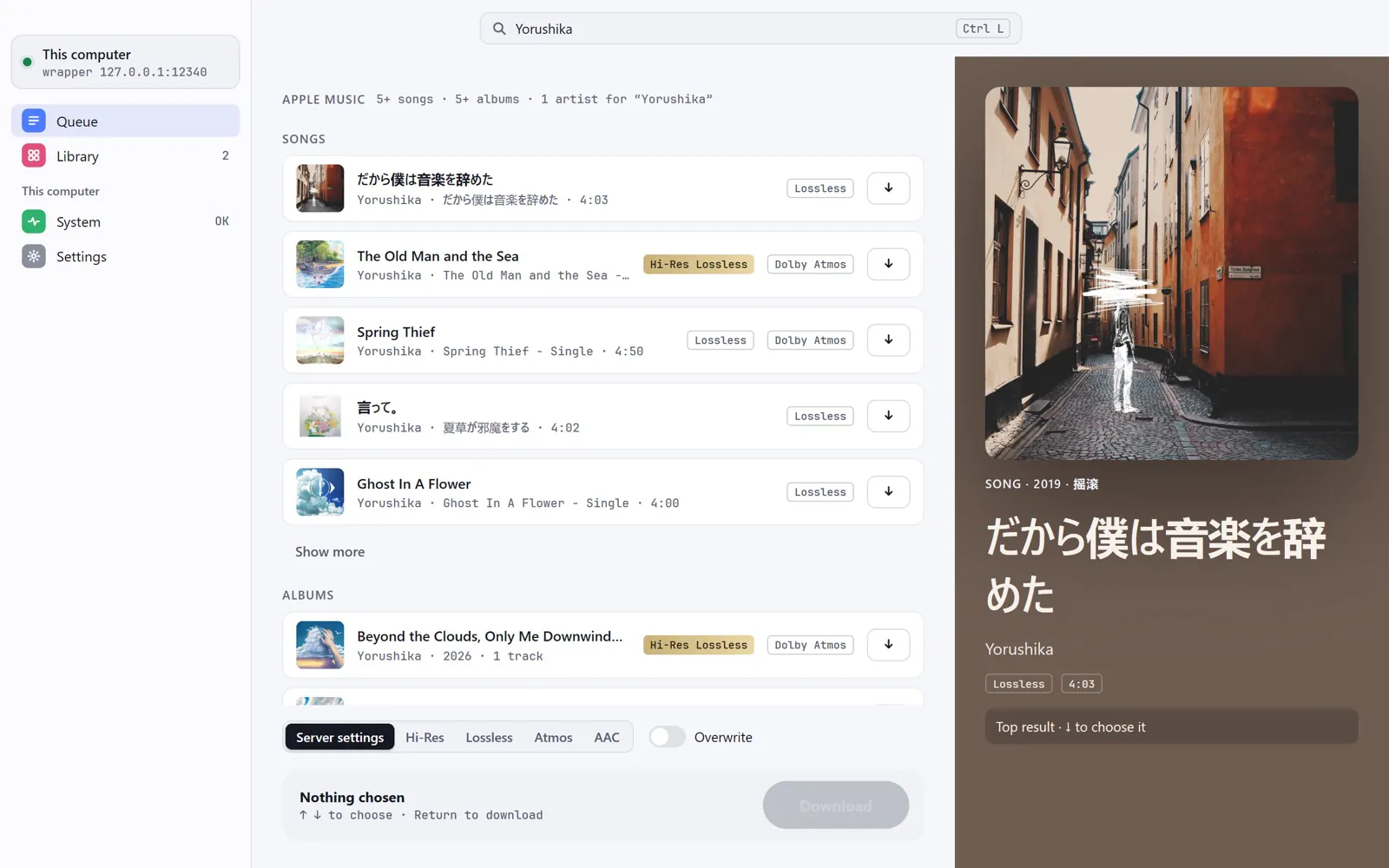Screen dimensions: 1389x868
Task: Click the 4:03 duration badge in preview
Action: pyautogui.click(x=1082, y=684)
